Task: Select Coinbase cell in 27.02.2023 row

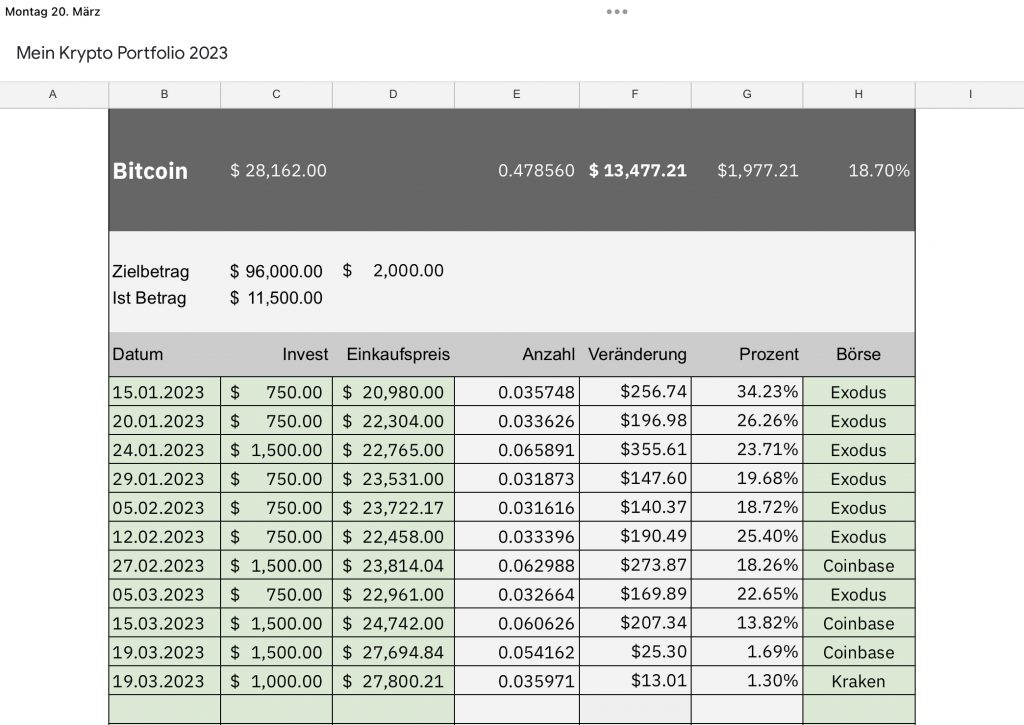Action: click(859, 565)
